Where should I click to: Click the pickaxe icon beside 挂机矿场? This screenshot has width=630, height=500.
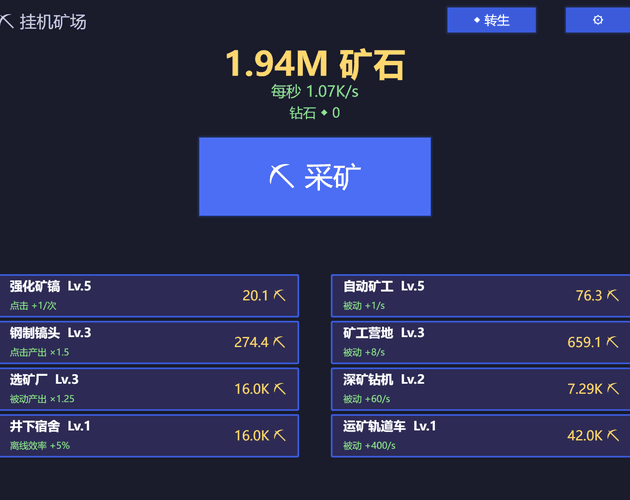tap(7, 21)
